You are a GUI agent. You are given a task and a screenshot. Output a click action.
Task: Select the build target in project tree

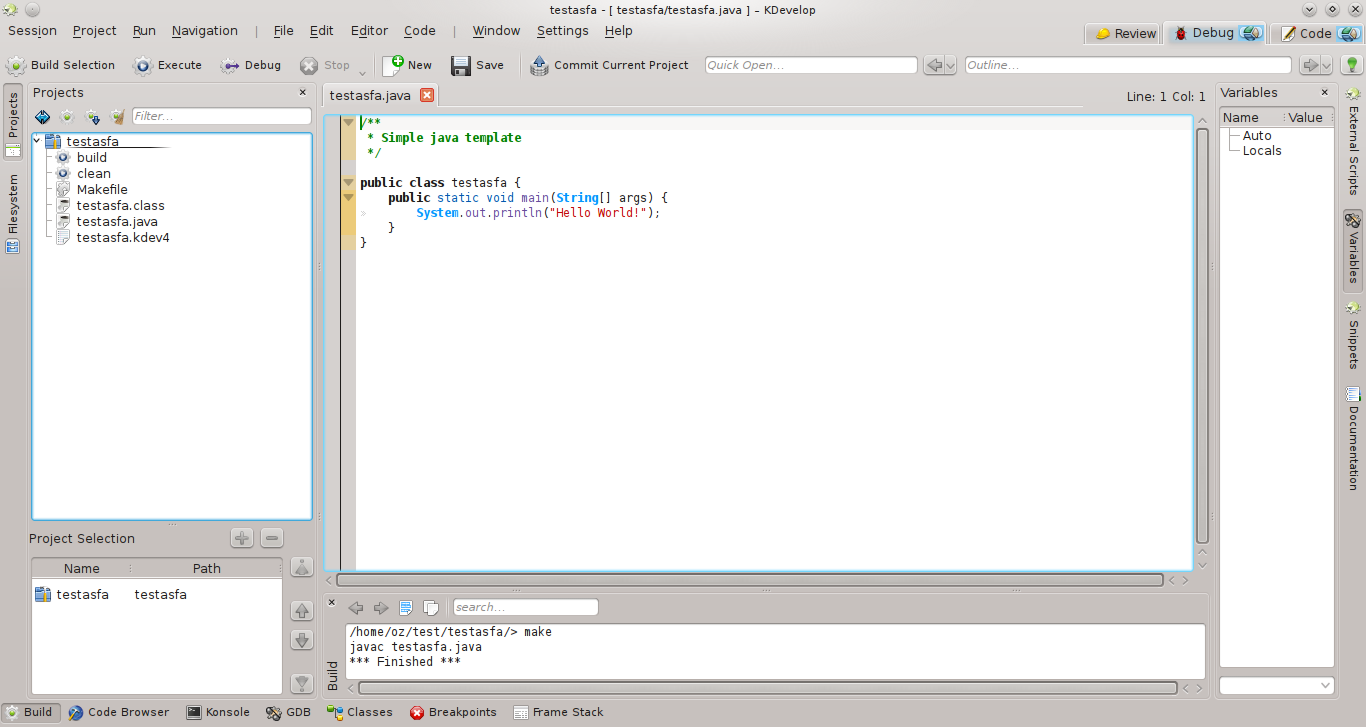(x=92, y=157)
